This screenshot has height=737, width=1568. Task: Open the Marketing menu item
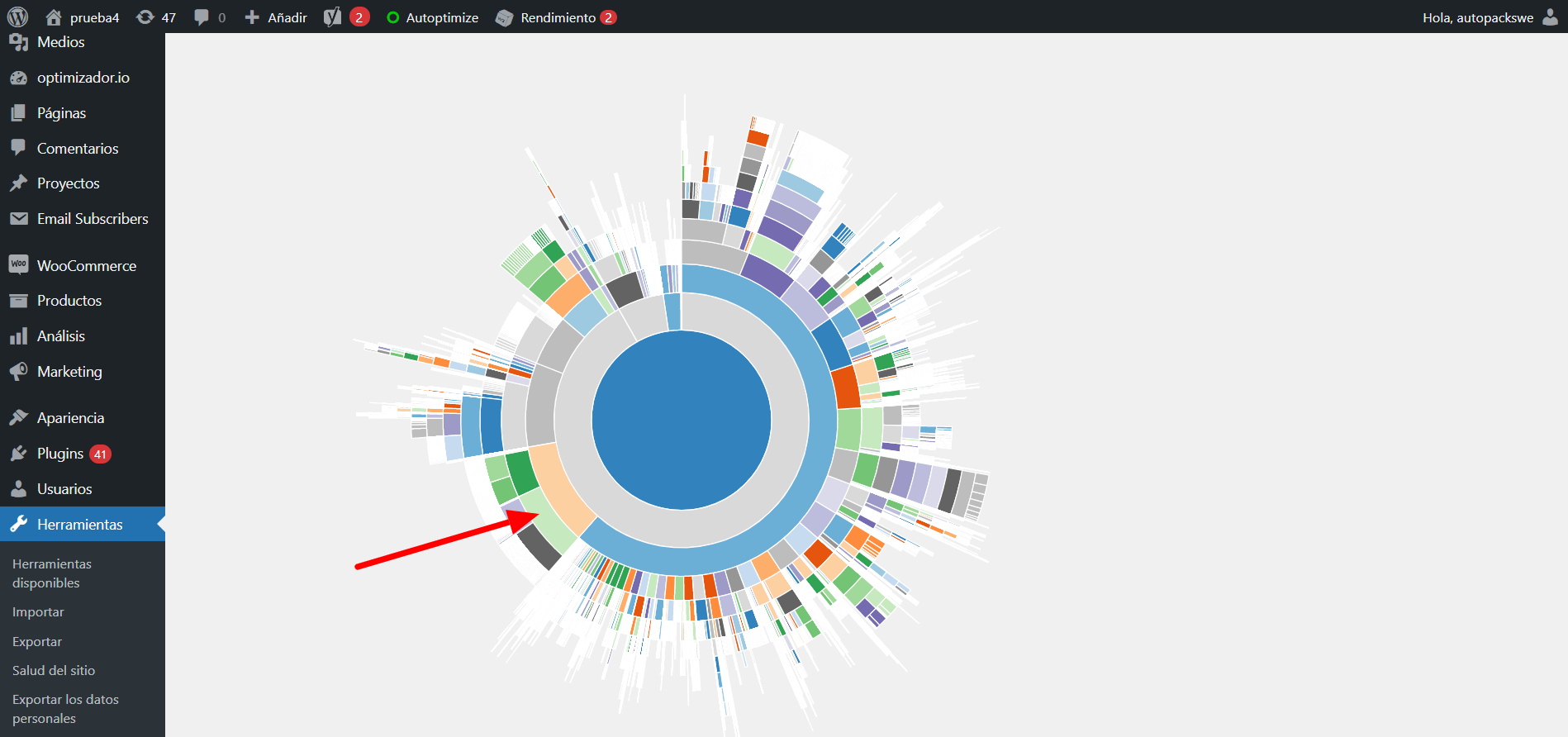69,372
